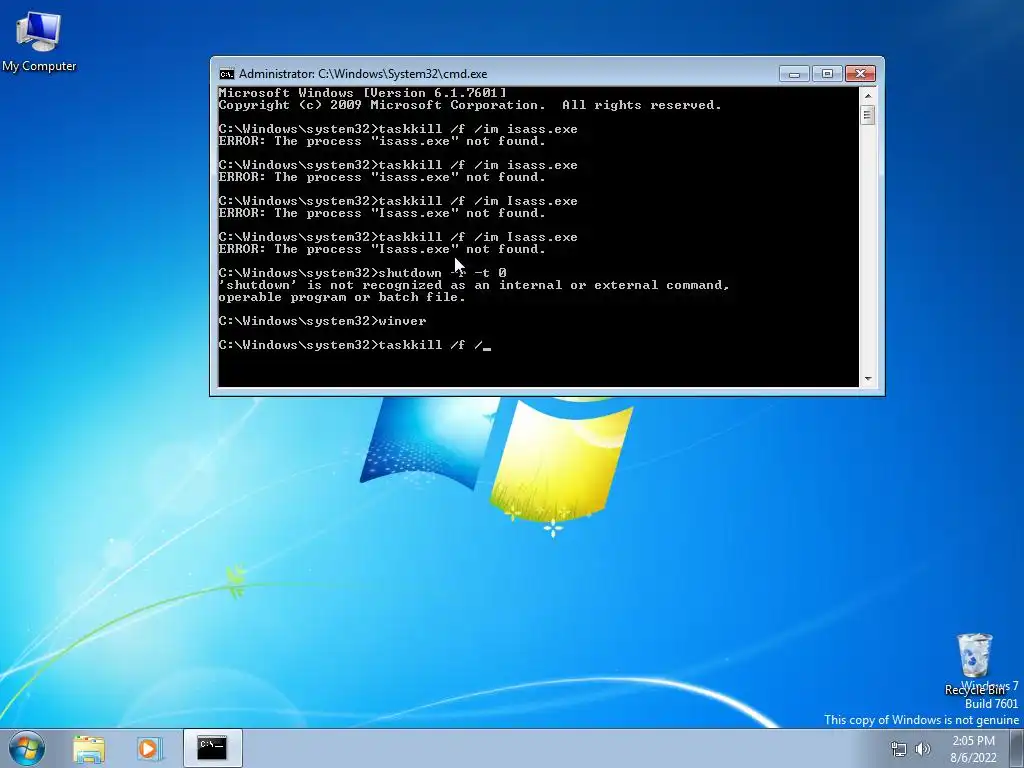This screenshot has height=768, width=1024.
Task: Maximize the Administrator cmd.exe window
Action: point(827,74)
